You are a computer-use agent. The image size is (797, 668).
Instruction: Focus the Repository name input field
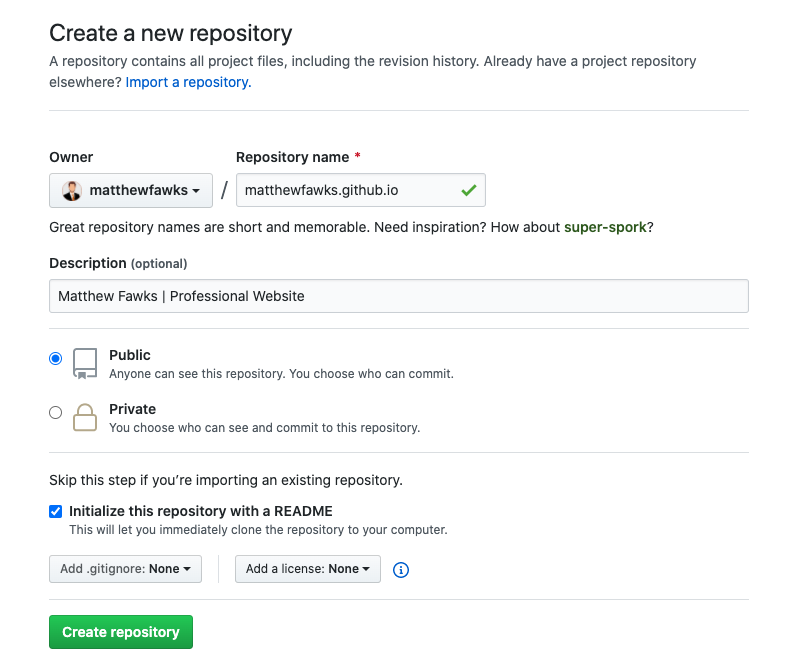click(361, 190)
